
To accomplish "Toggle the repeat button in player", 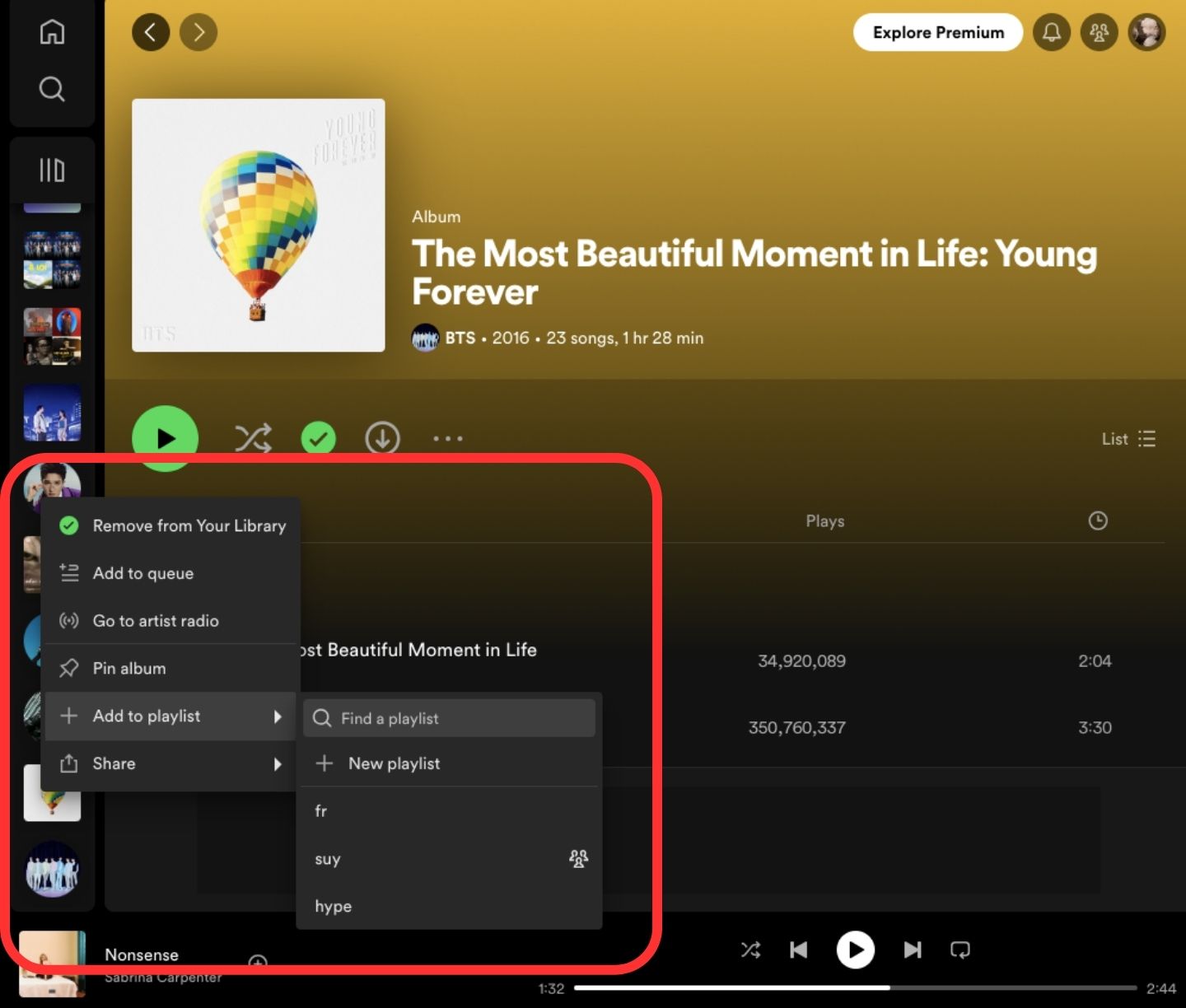I will click(x=960, y=950).
